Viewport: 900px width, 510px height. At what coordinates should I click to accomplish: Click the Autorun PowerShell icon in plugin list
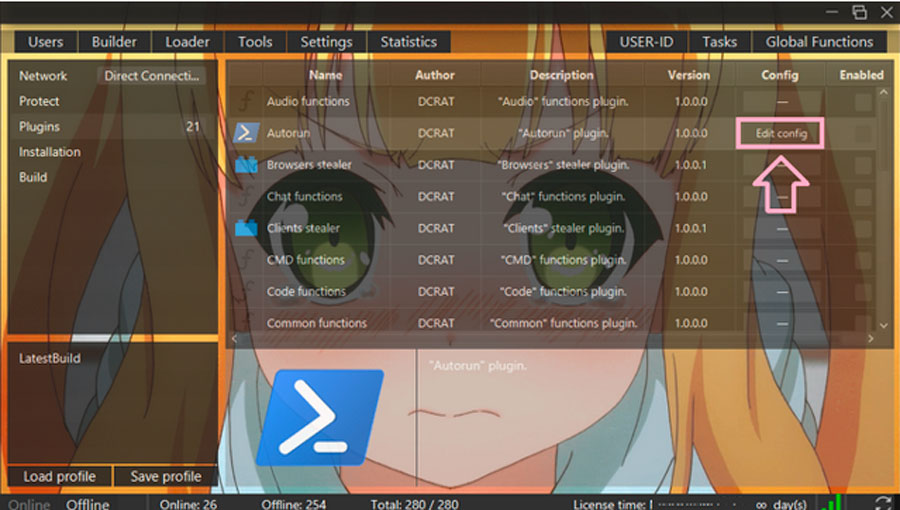246,133
